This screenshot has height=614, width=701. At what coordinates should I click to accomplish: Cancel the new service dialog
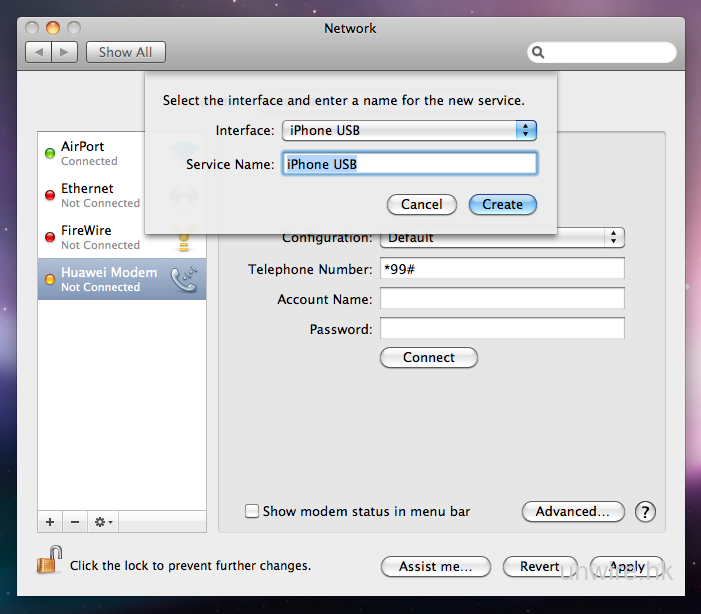421,204
